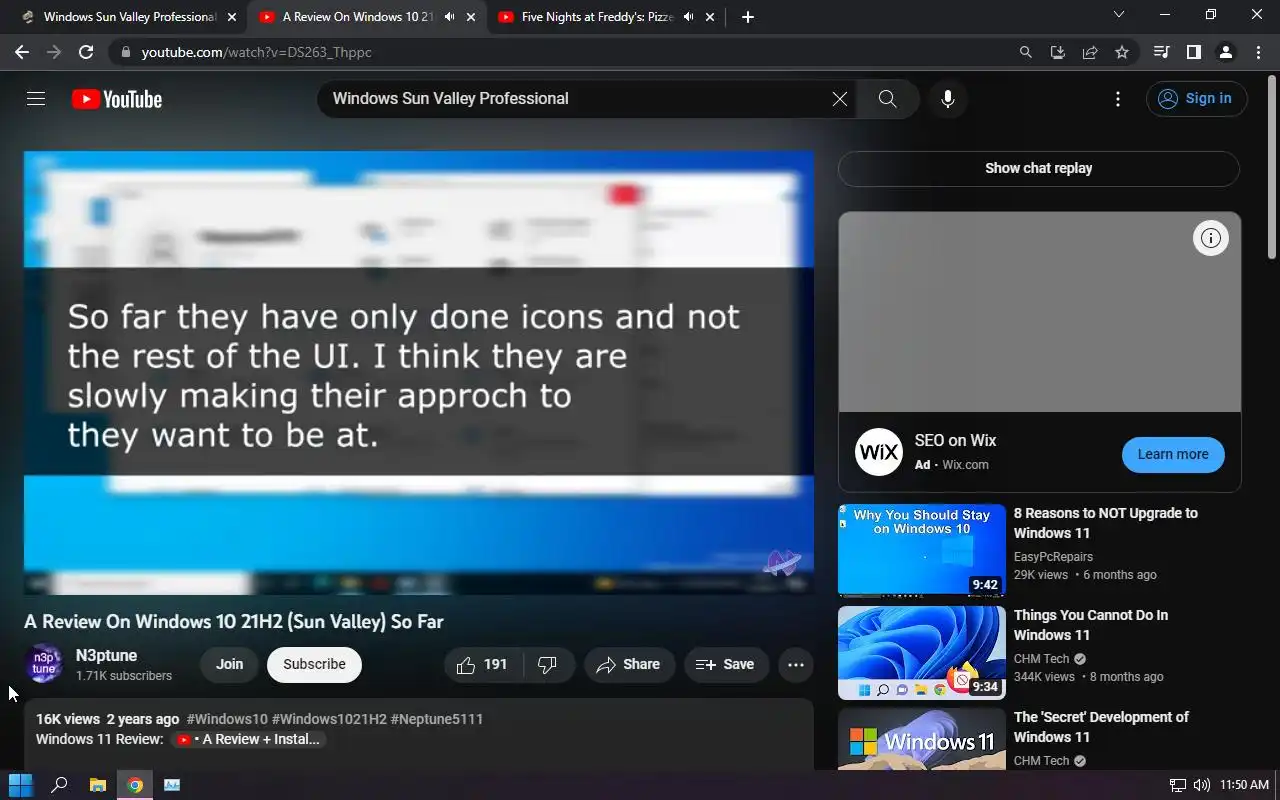Share this video

point(629,665)
